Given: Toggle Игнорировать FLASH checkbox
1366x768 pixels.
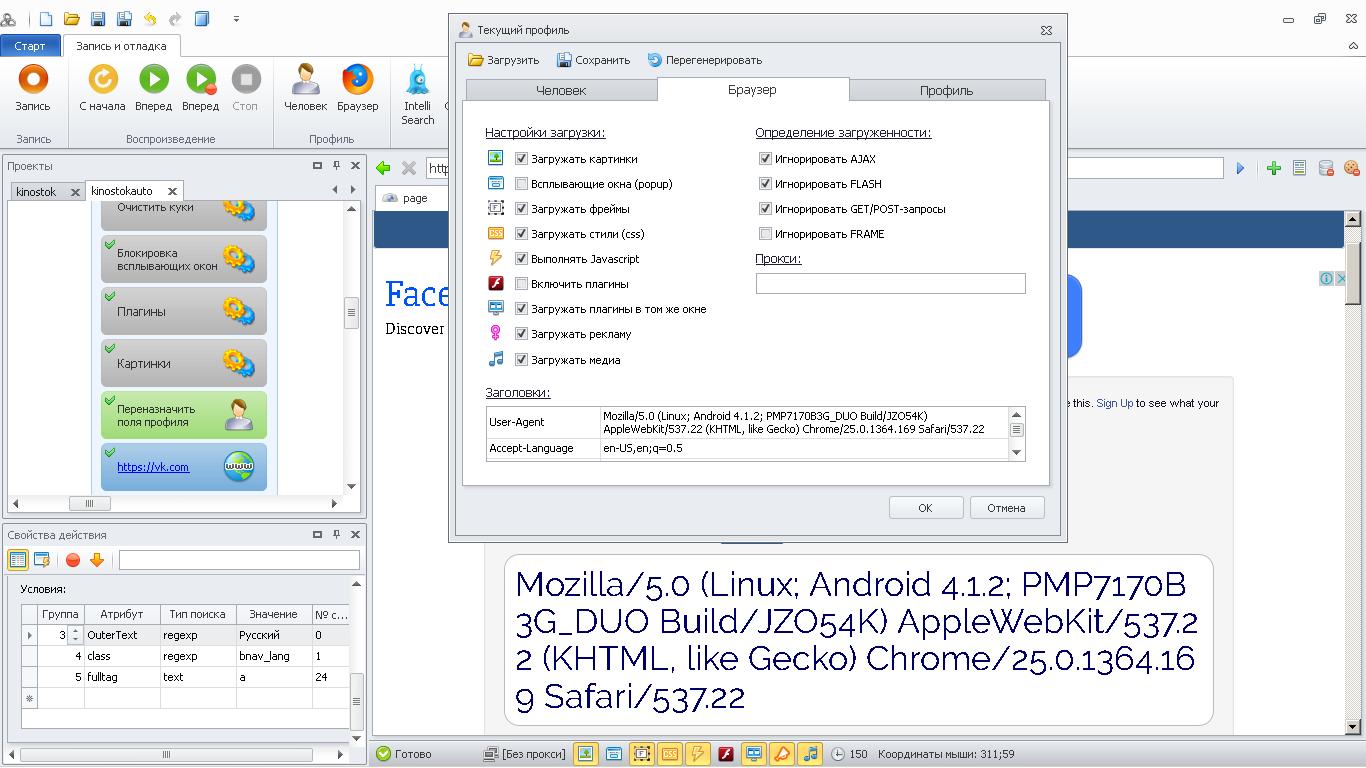Looking at the screenshot, I should pyautogui.click(x=765, y=184).
